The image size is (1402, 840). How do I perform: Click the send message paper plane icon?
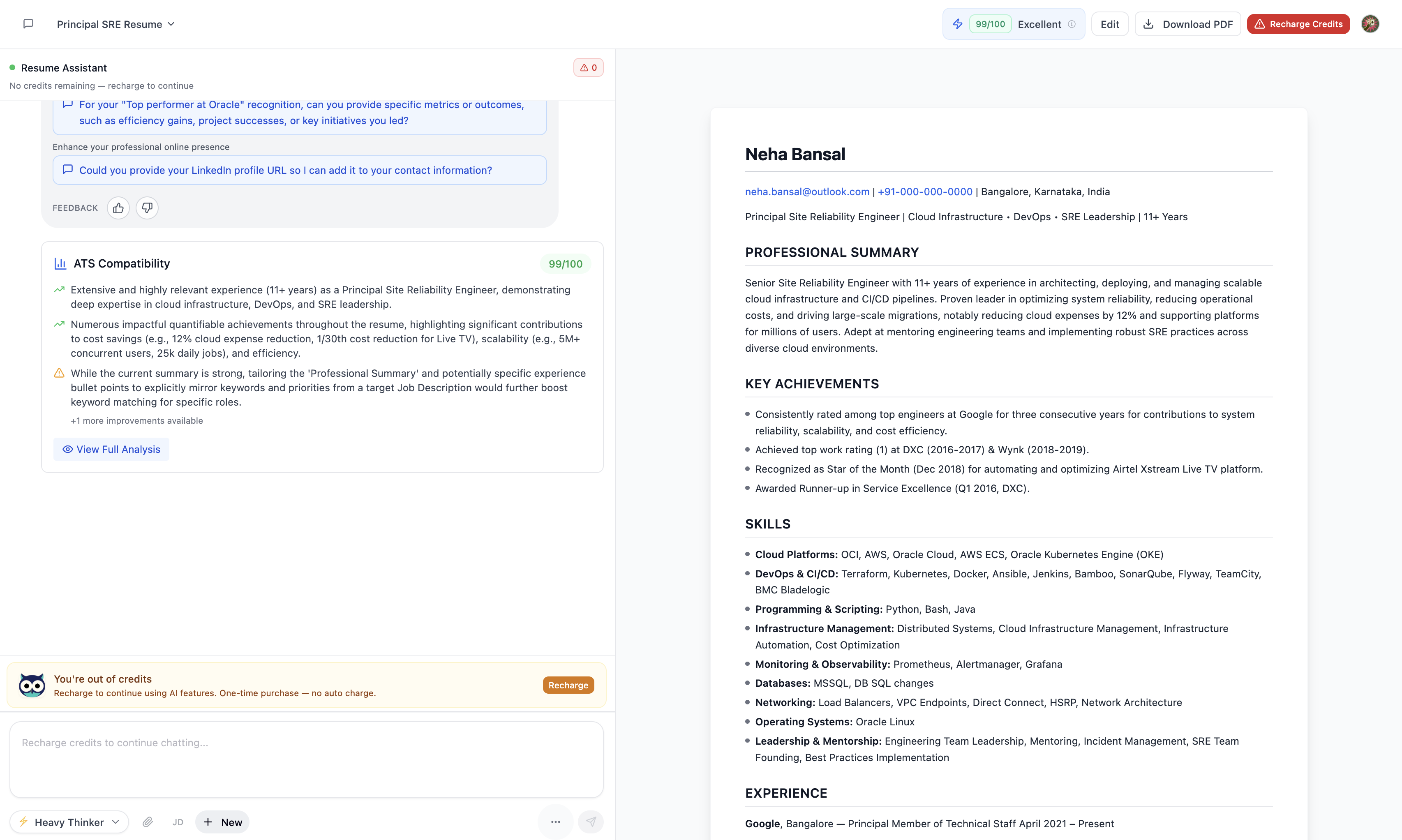point(590,822)
